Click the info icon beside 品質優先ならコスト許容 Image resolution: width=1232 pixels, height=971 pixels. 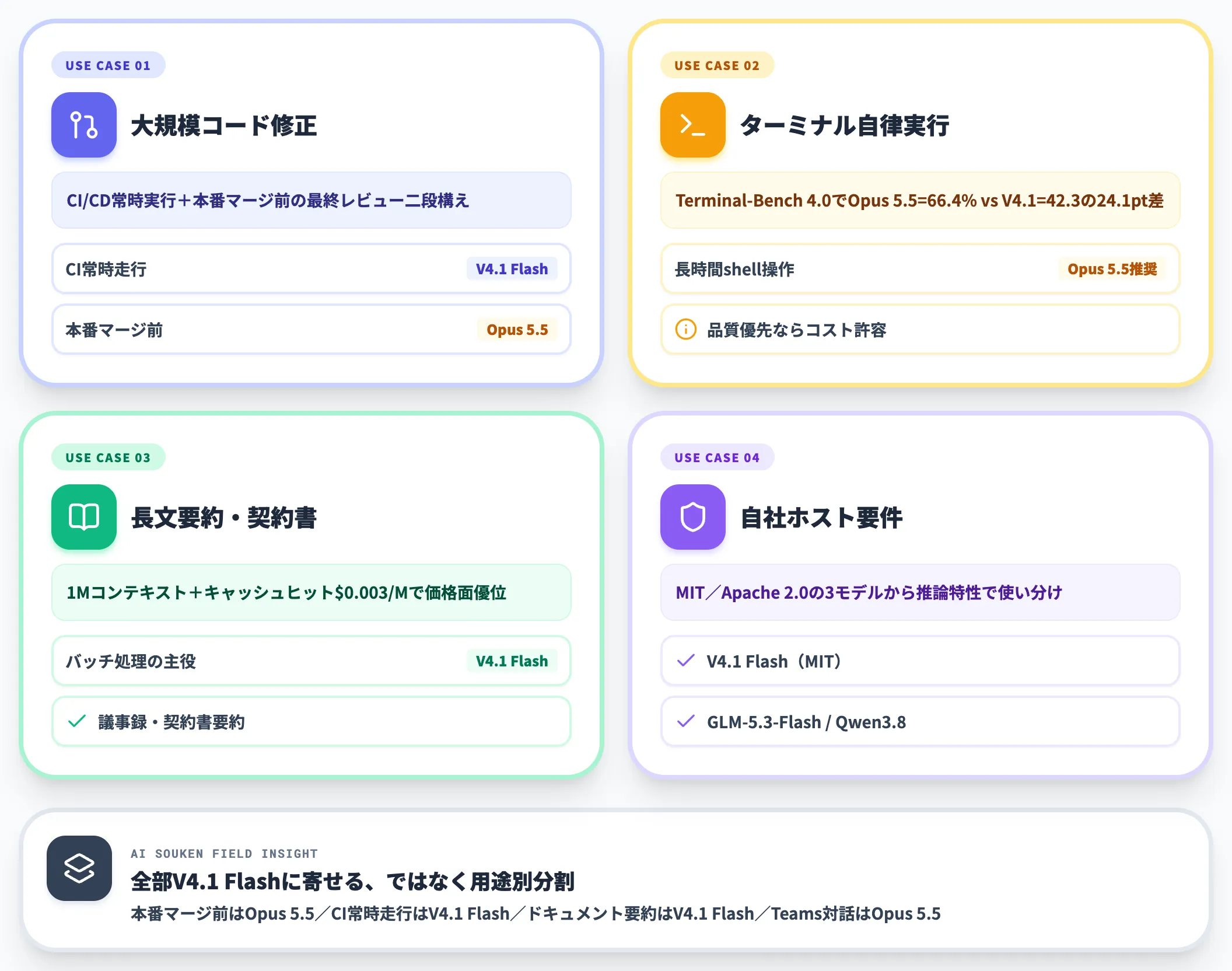tap(686, 330)
